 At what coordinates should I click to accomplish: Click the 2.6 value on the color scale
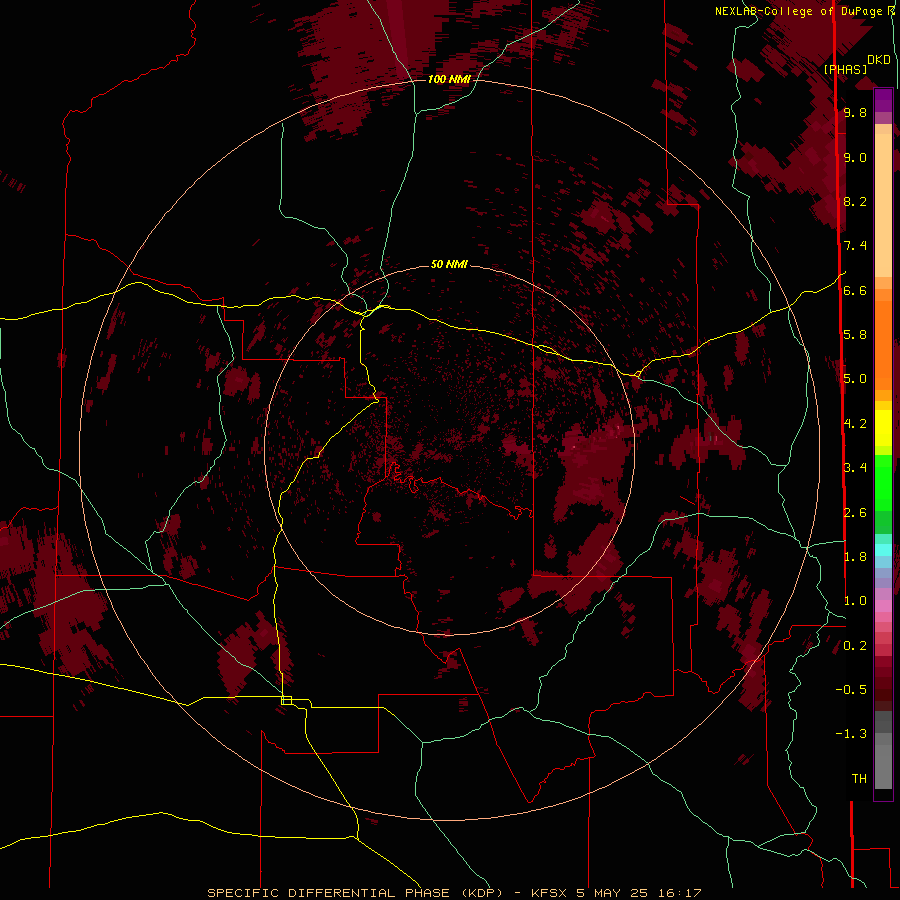pyautogui.click(x=855, y=513)
